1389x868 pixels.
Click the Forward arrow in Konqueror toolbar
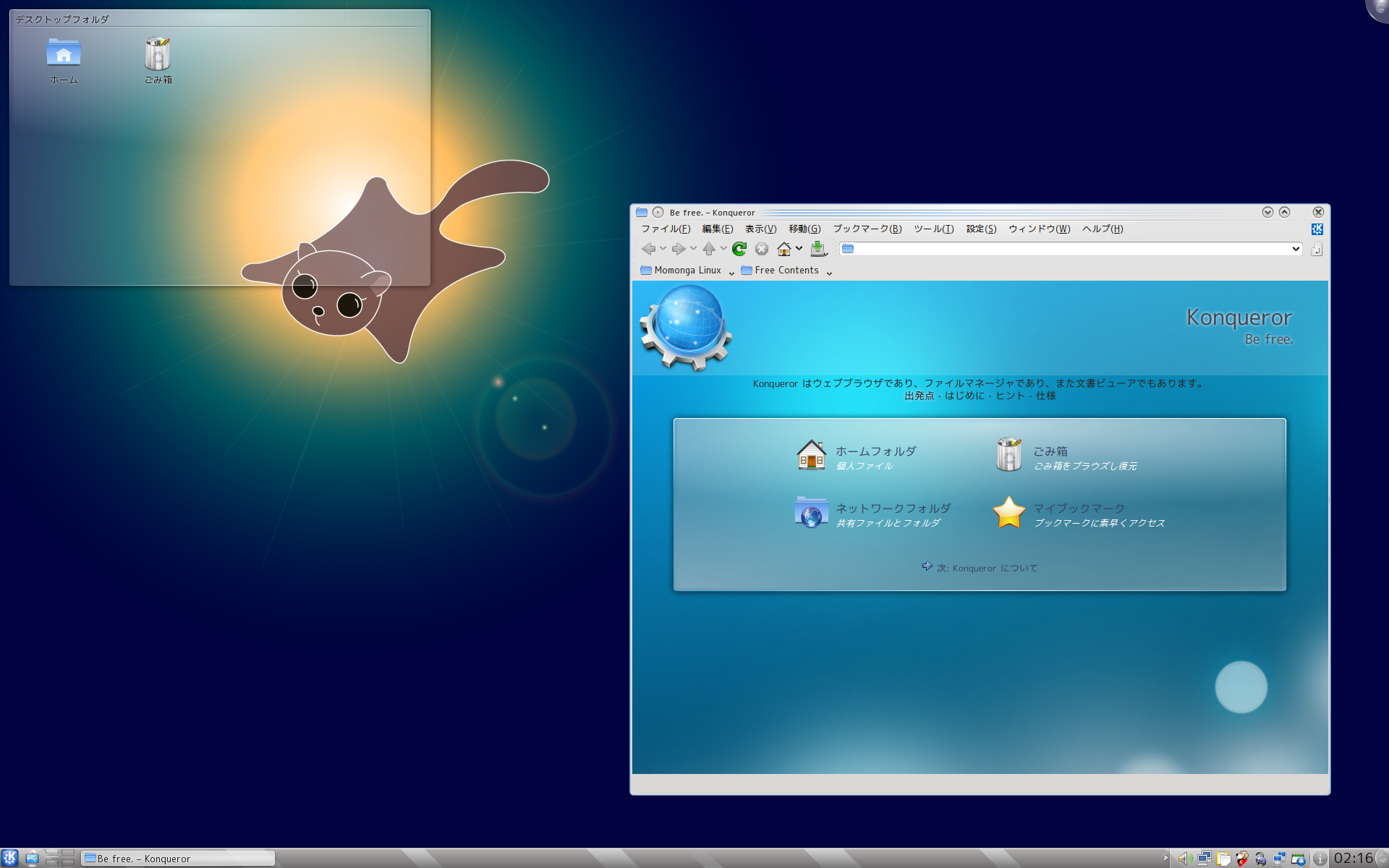678,249
